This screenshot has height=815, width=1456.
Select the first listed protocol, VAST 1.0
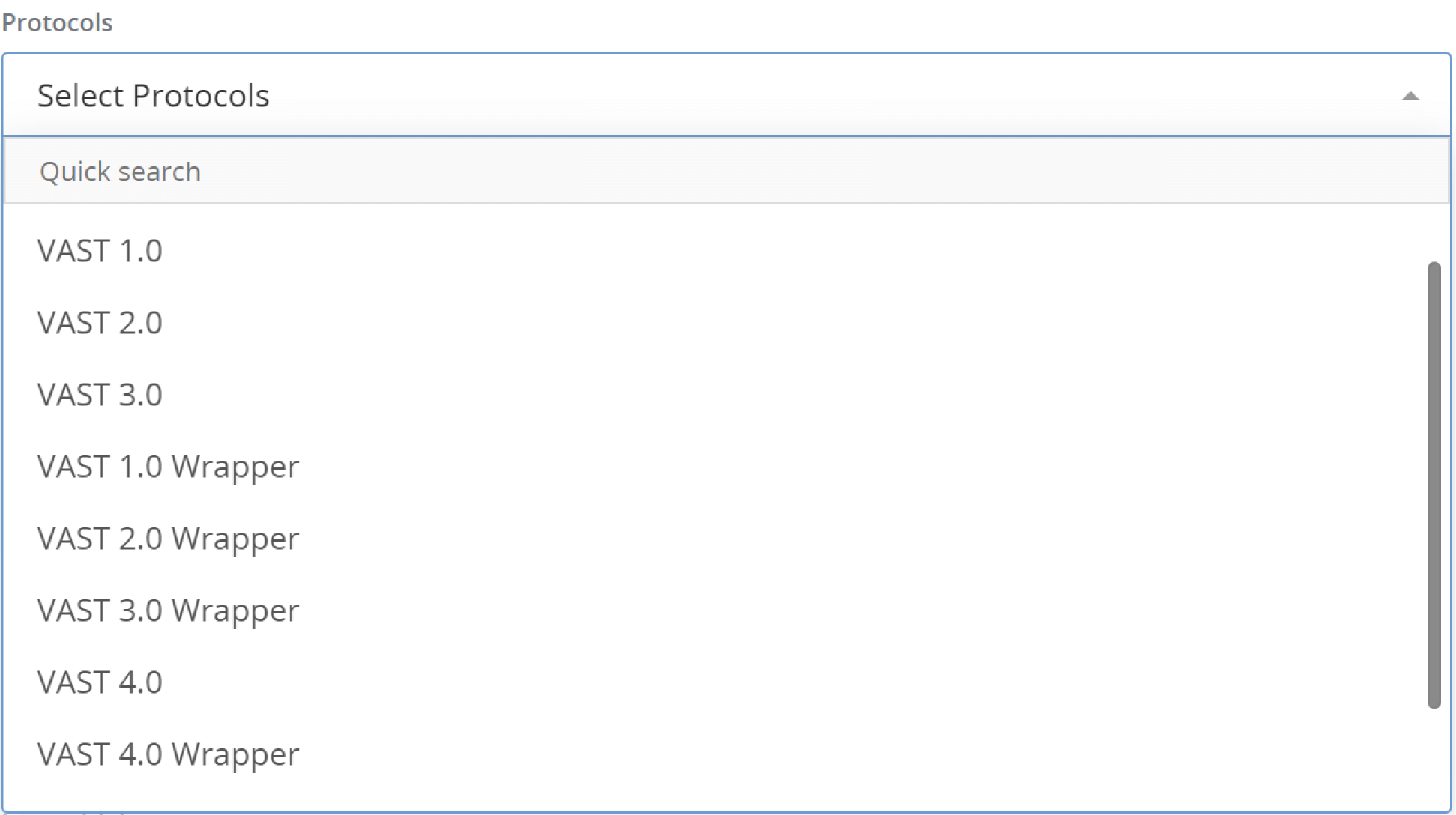coord(100,251)
